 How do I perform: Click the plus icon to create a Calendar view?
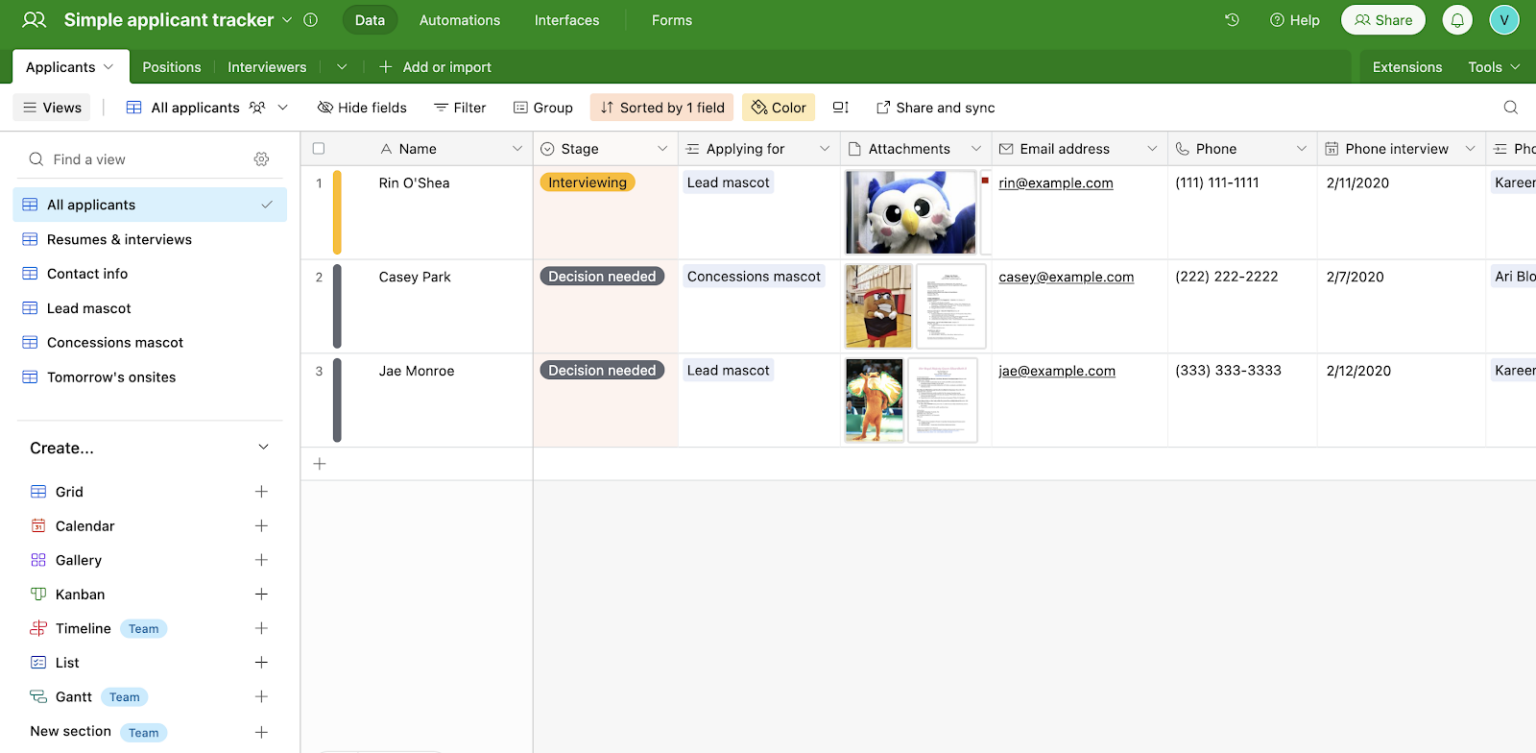(x=261, y=525)
